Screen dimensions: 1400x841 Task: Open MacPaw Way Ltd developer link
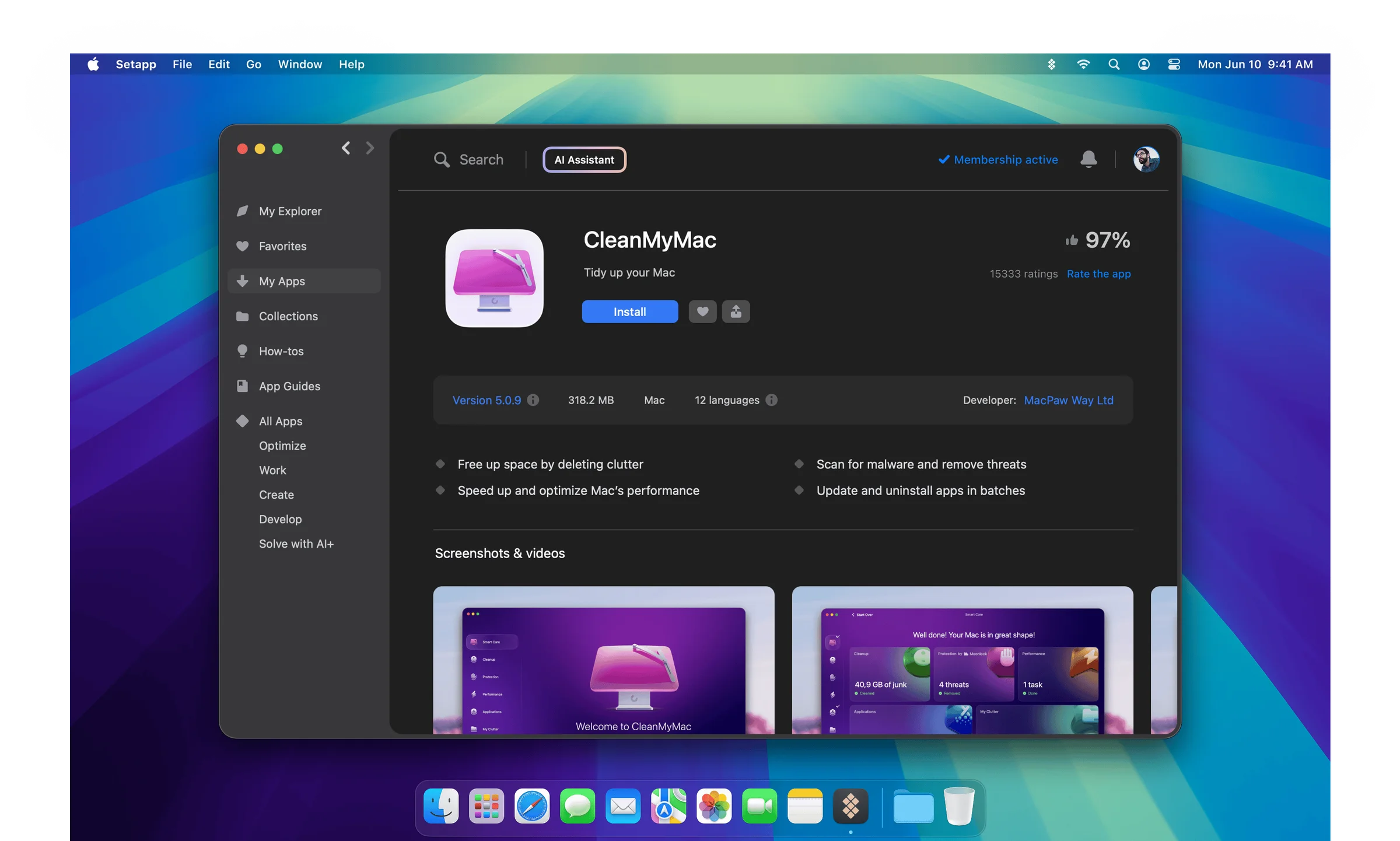tap(1069, 400)
